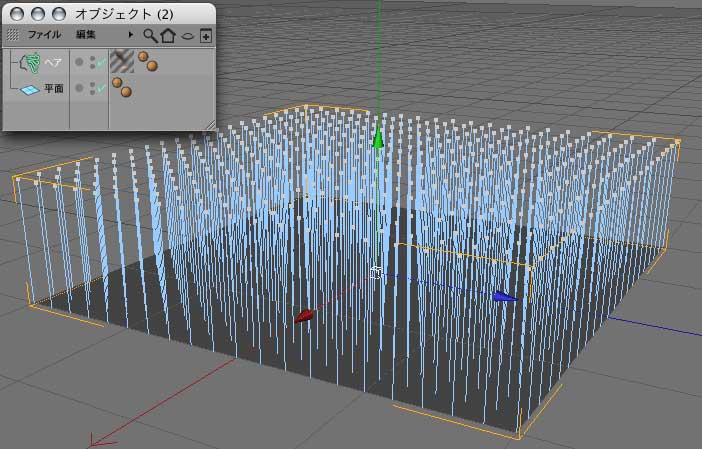
Task: Click the blue Z-axis arrow handle
Action: tap(506, 296)
